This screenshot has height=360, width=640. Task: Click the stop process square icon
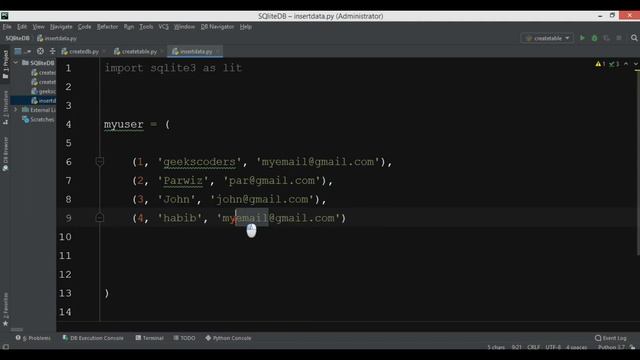click(619, 38)
